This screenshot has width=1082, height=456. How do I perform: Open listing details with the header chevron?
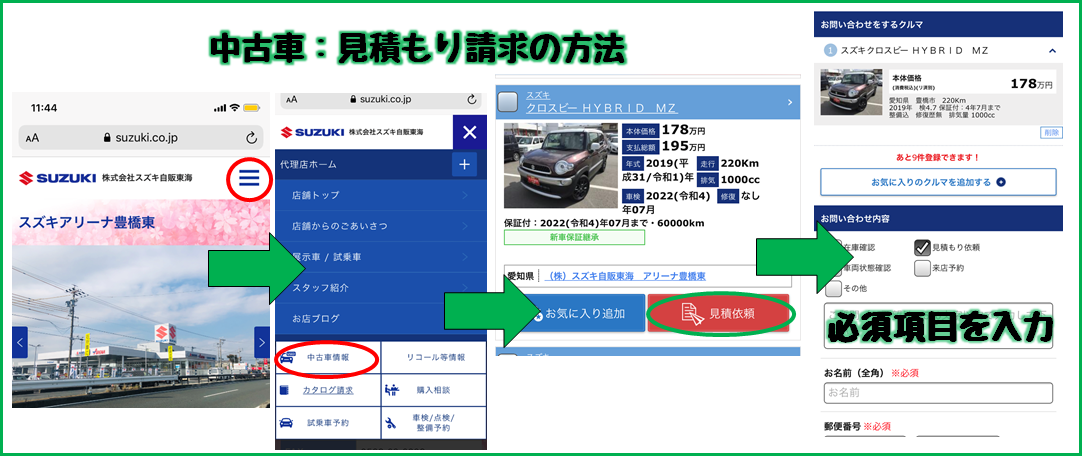click(790, 103)
